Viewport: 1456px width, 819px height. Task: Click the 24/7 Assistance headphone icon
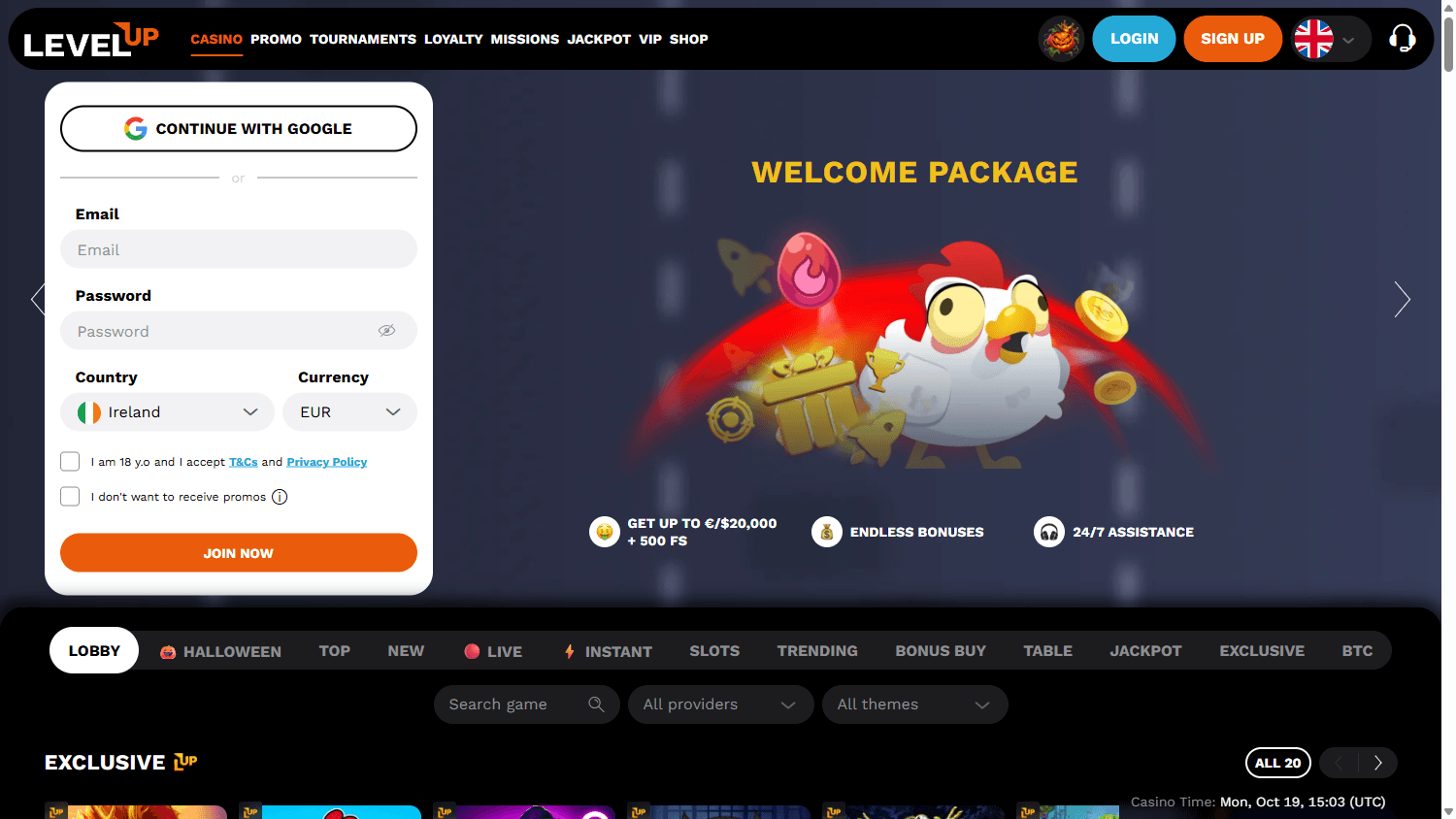1049,532
